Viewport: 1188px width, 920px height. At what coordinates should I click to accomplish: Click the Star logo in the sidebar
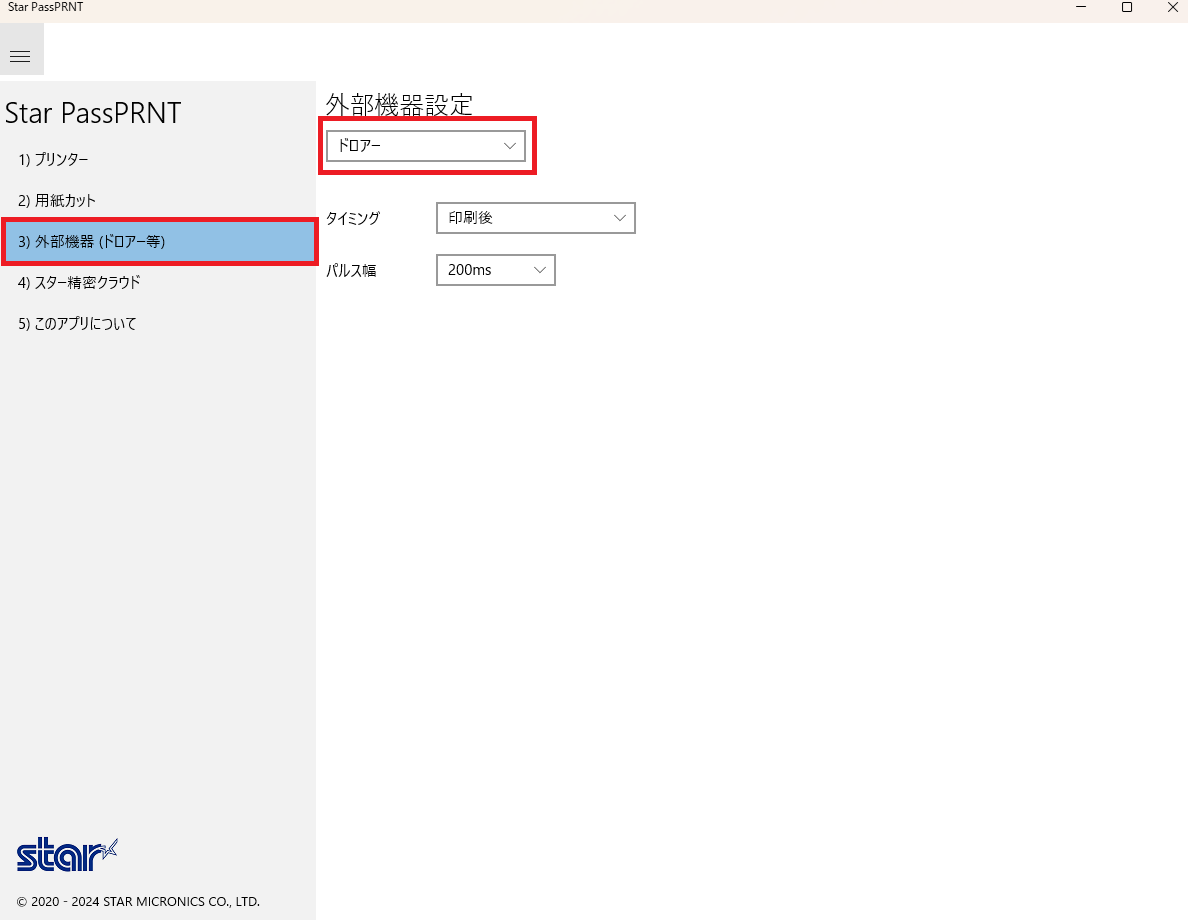coord(67,855)
